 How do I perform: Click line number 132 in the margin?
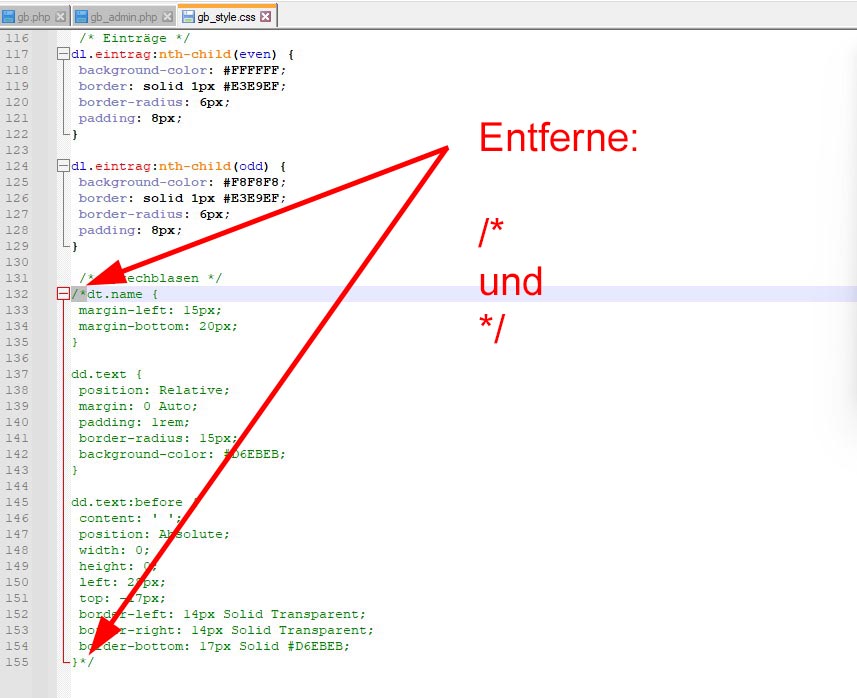click(17, 294)
